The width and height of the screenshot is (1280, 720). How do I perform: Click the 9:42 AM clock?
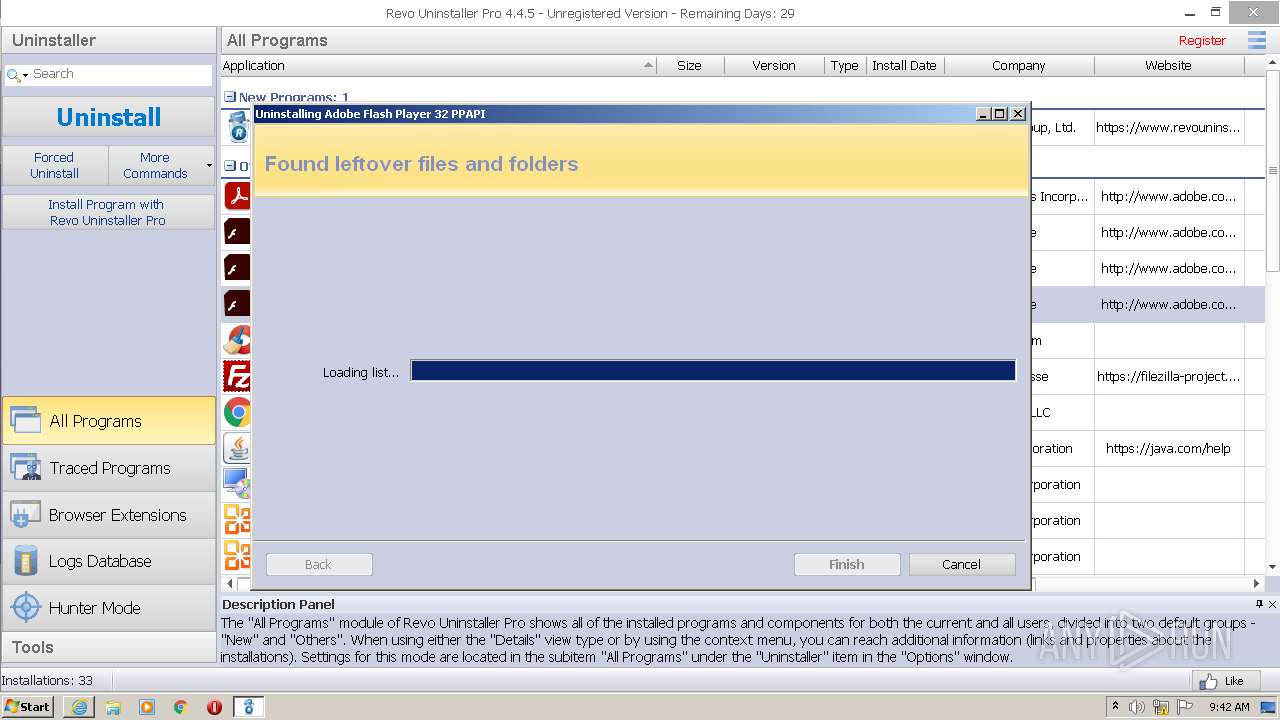pos(1229,707)
